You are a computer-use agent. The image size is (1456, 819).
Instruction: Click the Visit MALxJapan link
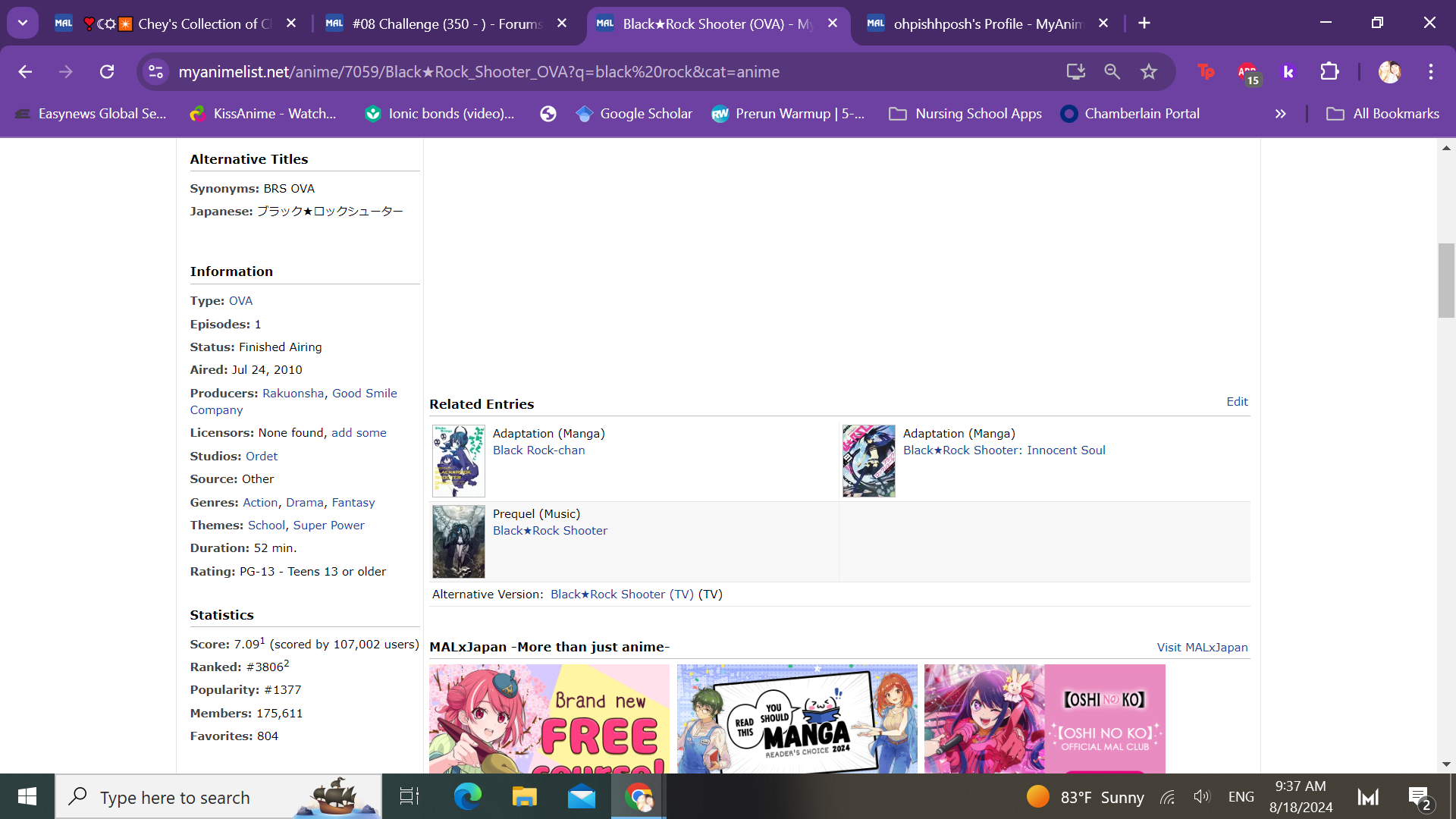tap(1202, 648)
